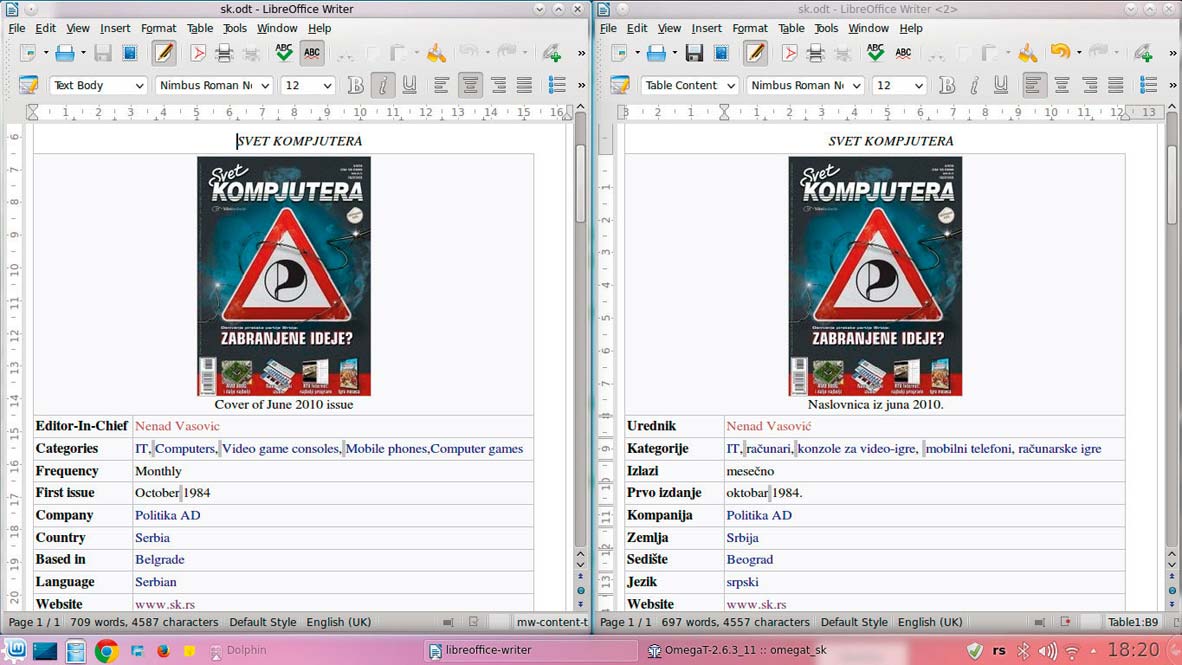Open Insert menu in left window
1182x665 pixels.
pos(115,28)
